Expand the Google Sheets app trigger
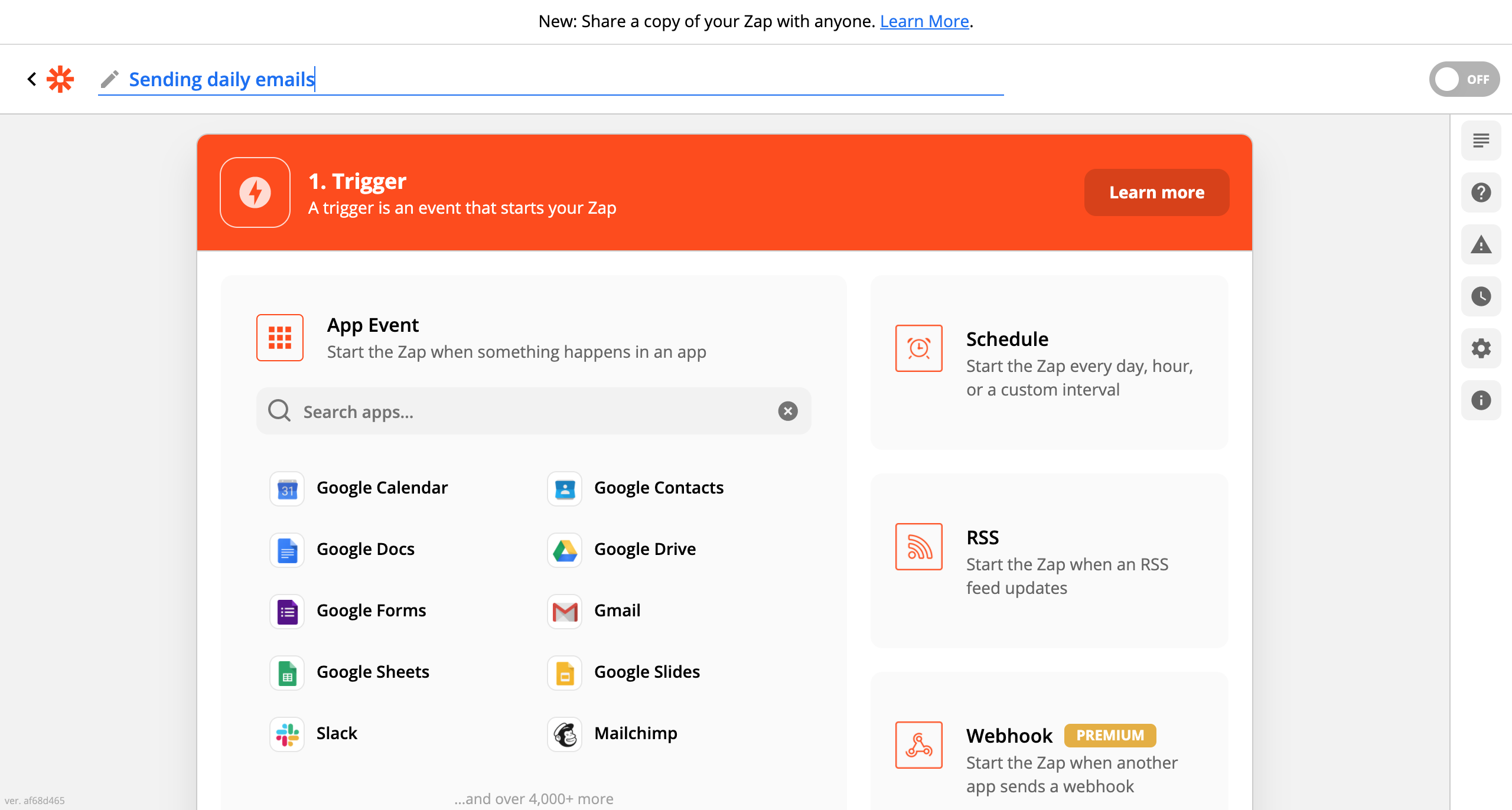The image size is (1512, 810). click(373, 671)
